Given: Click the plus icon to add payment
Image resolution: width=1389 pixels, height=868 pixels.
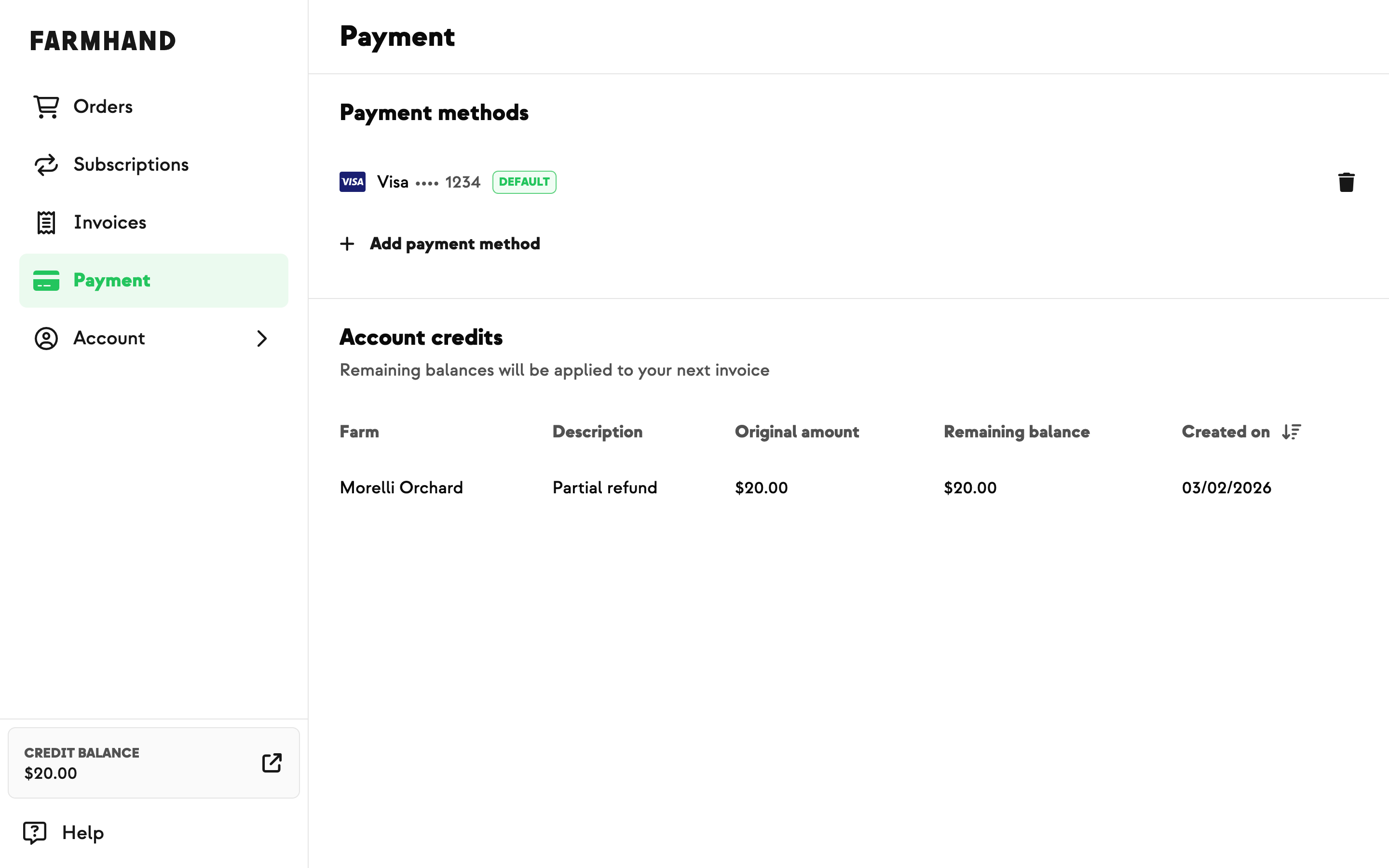Looking at the screenshot, I should (x=347, y=244).
